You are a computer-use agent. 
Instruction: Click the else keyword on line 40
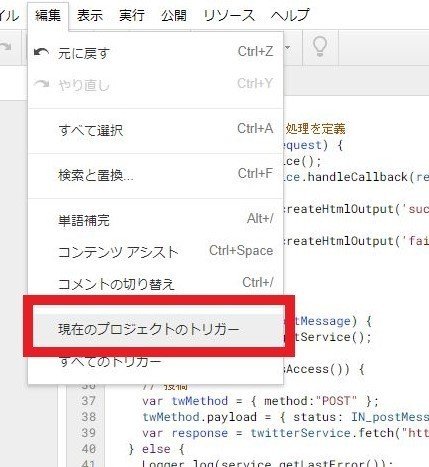(156, 449)
